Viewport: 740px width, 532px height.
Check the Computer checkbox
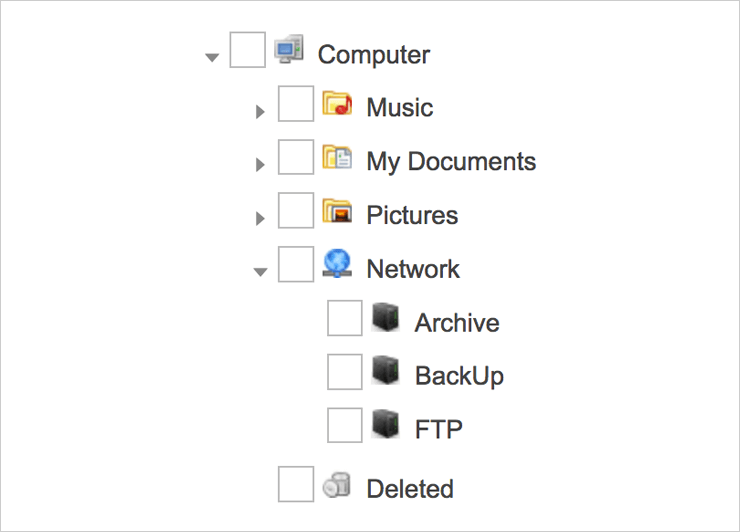[247, 50]
